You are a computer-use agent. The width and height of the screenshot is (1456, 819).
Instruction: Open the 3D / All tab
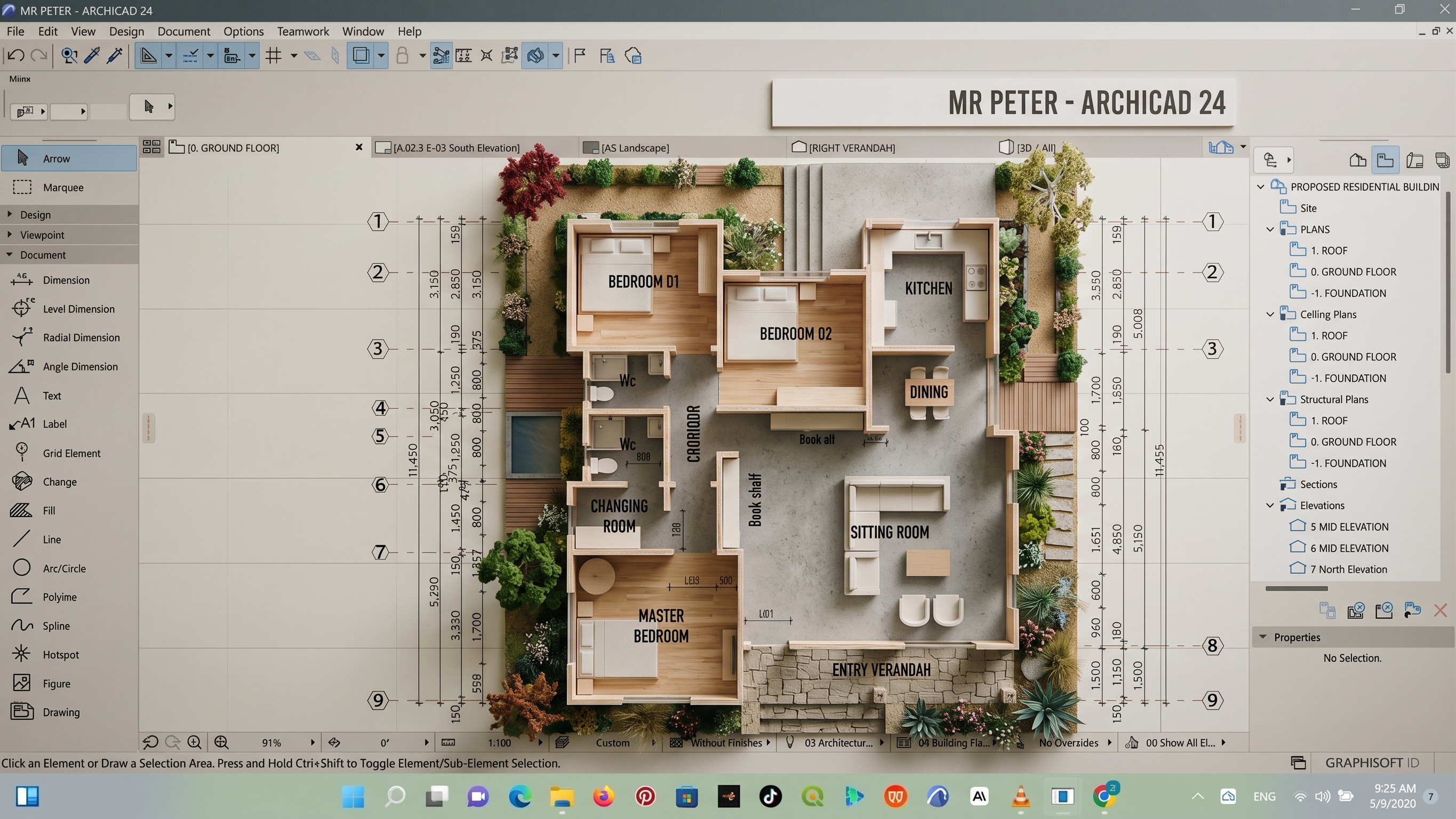(1028, 148)
